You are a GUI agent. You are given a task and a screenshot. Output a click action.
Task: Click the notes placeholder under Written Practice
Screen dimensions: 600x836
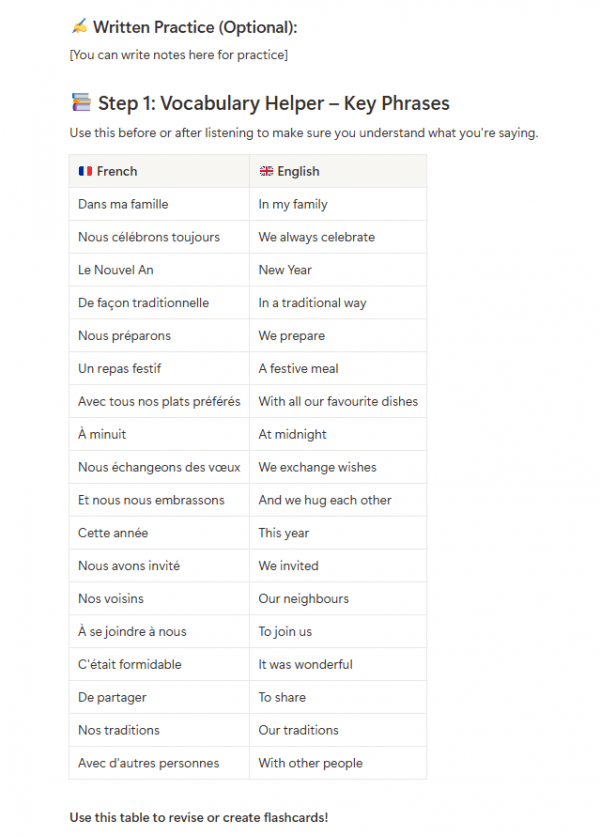(x=179, y=55)
